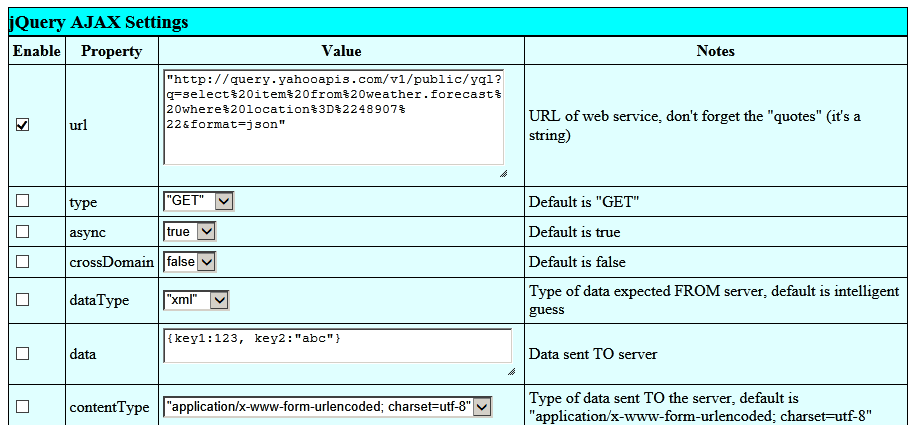
Task: Expand the crossDomain false dropdown
Action: click(190, 262)
